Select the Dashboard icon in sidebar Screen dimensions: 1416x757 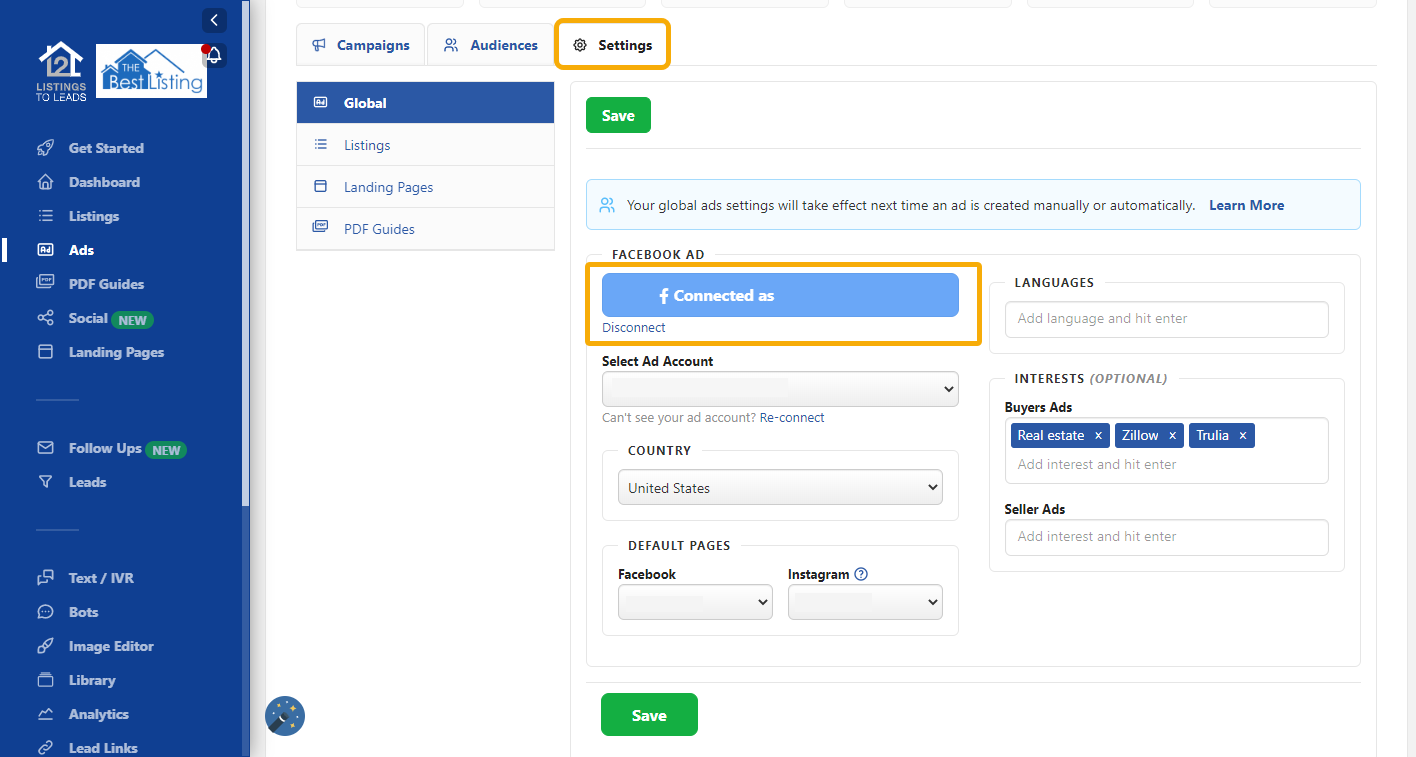coord(47,181)
